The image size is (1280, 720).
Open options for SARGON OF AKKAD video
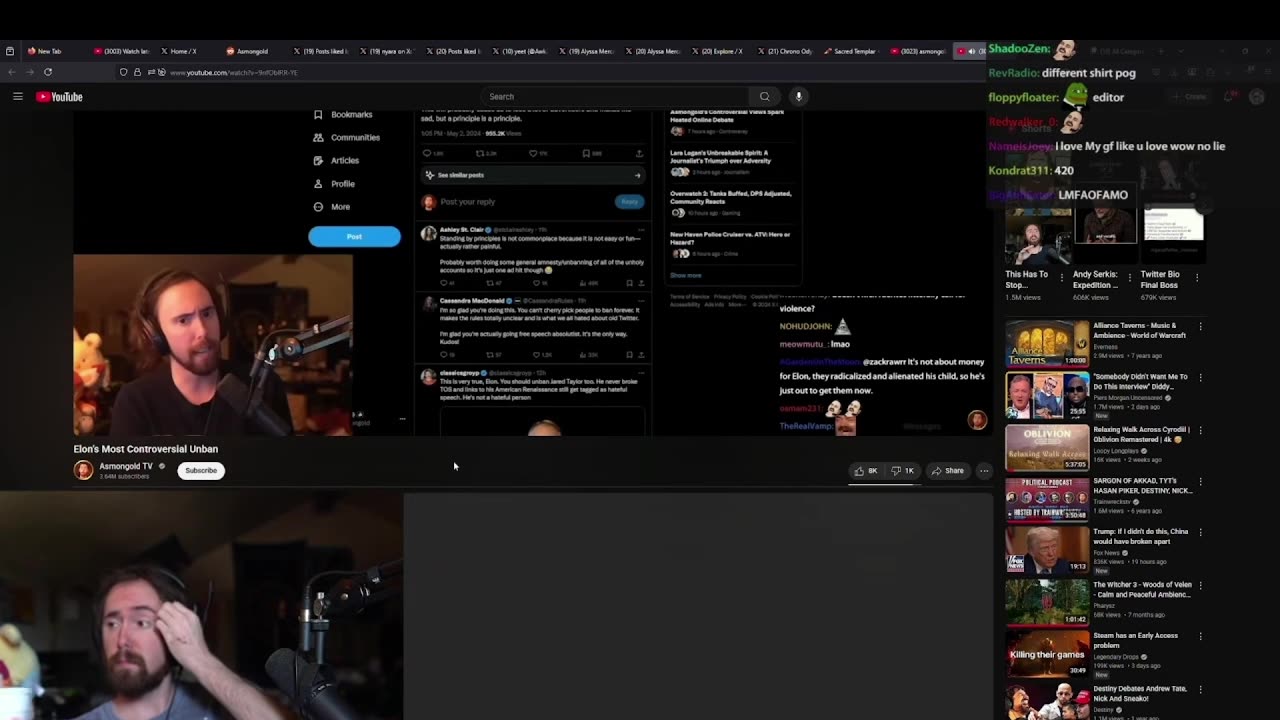coord(1201,482)
